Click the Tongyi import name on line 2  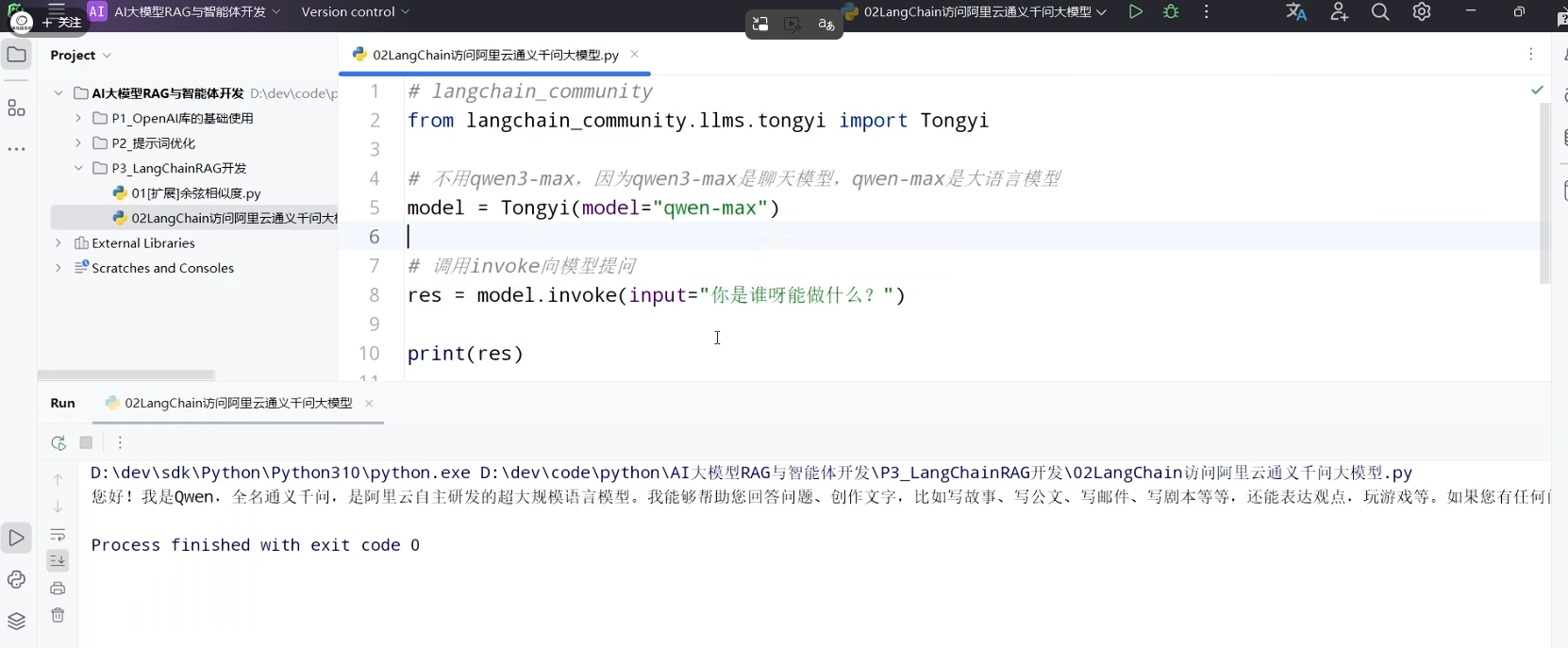click(955, 121)
